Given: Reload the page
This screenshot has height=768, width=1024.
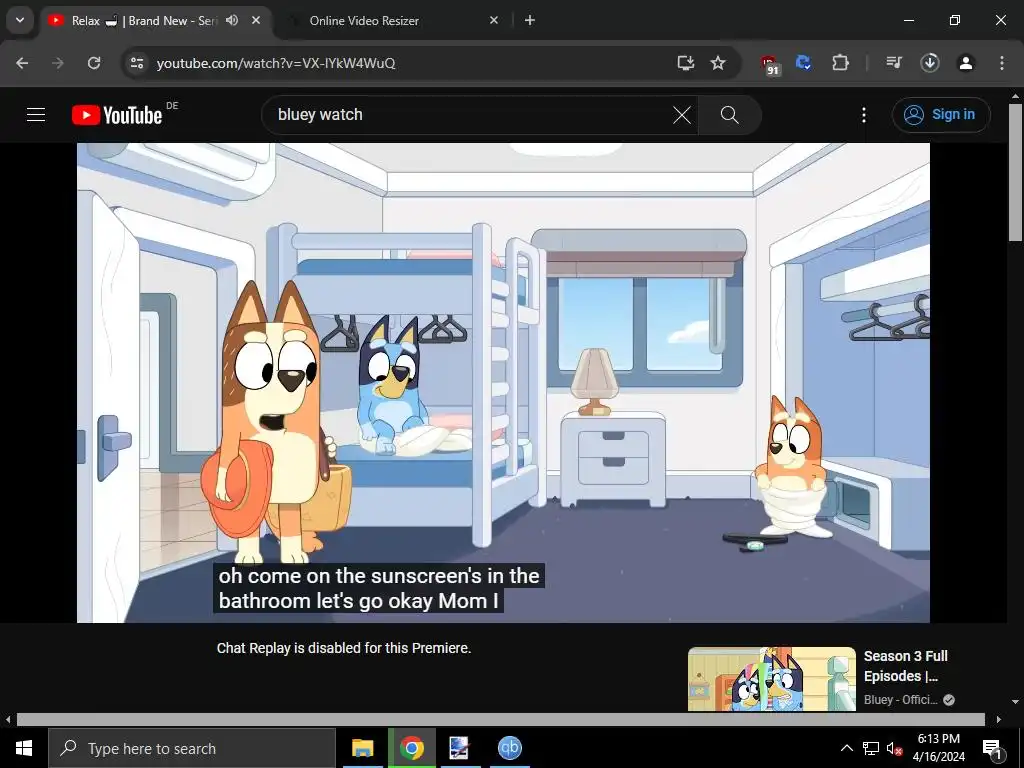Looking at the screenshot, I should tap(94, 63).
